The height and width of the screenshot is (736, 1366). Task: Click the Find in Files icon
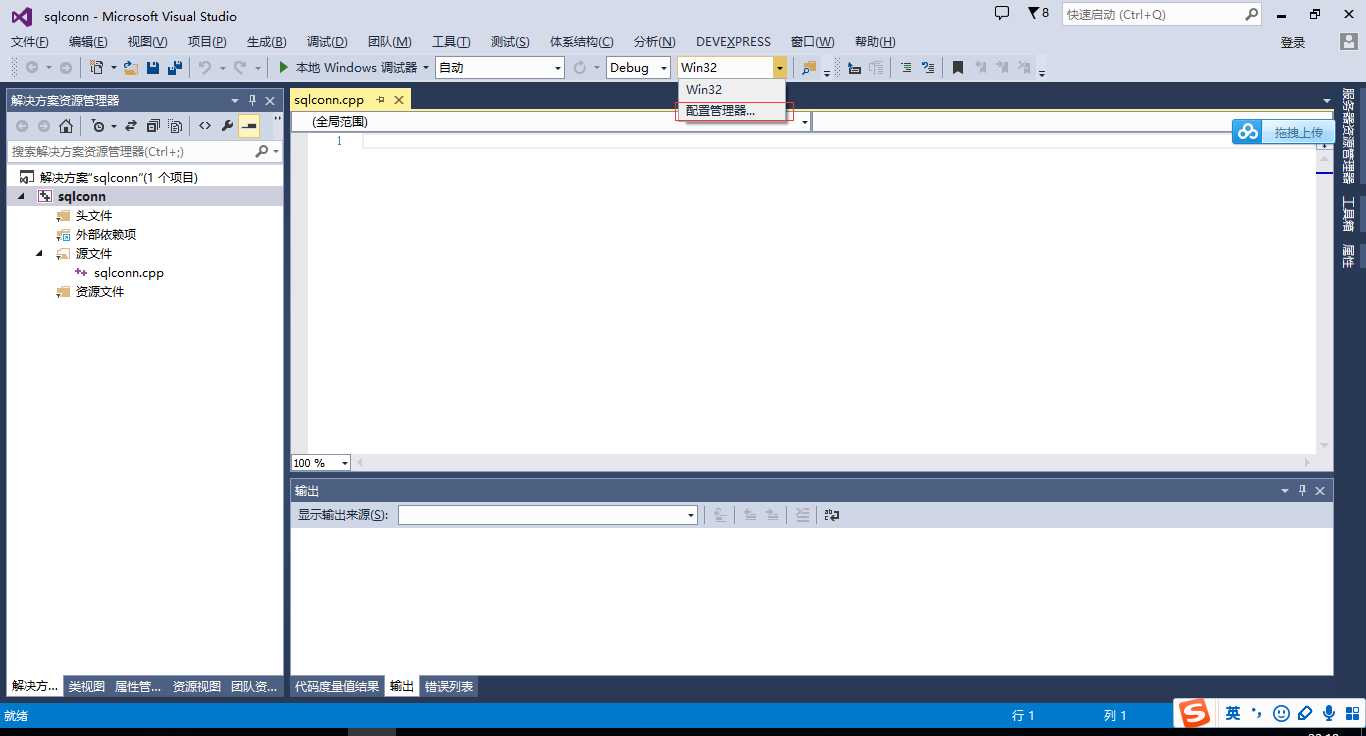tap(808, 68)
